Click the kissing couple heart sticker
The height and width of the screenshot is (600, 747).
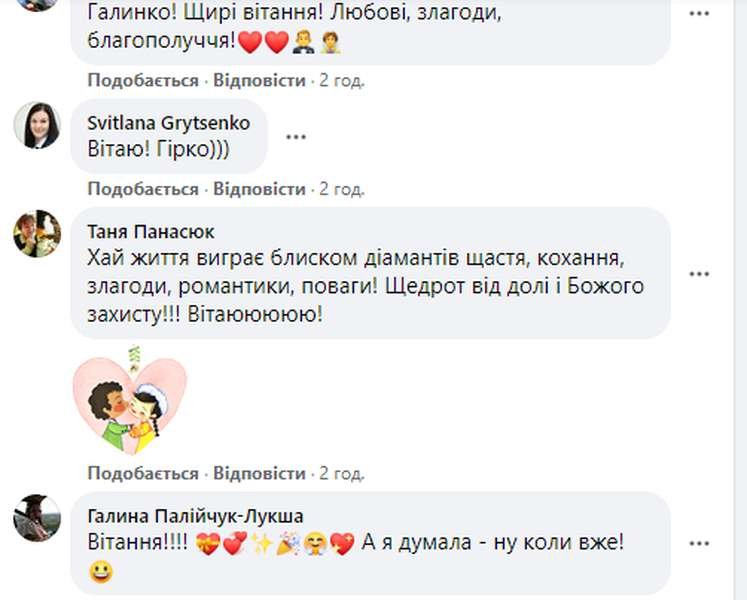(x=130, y=400)
